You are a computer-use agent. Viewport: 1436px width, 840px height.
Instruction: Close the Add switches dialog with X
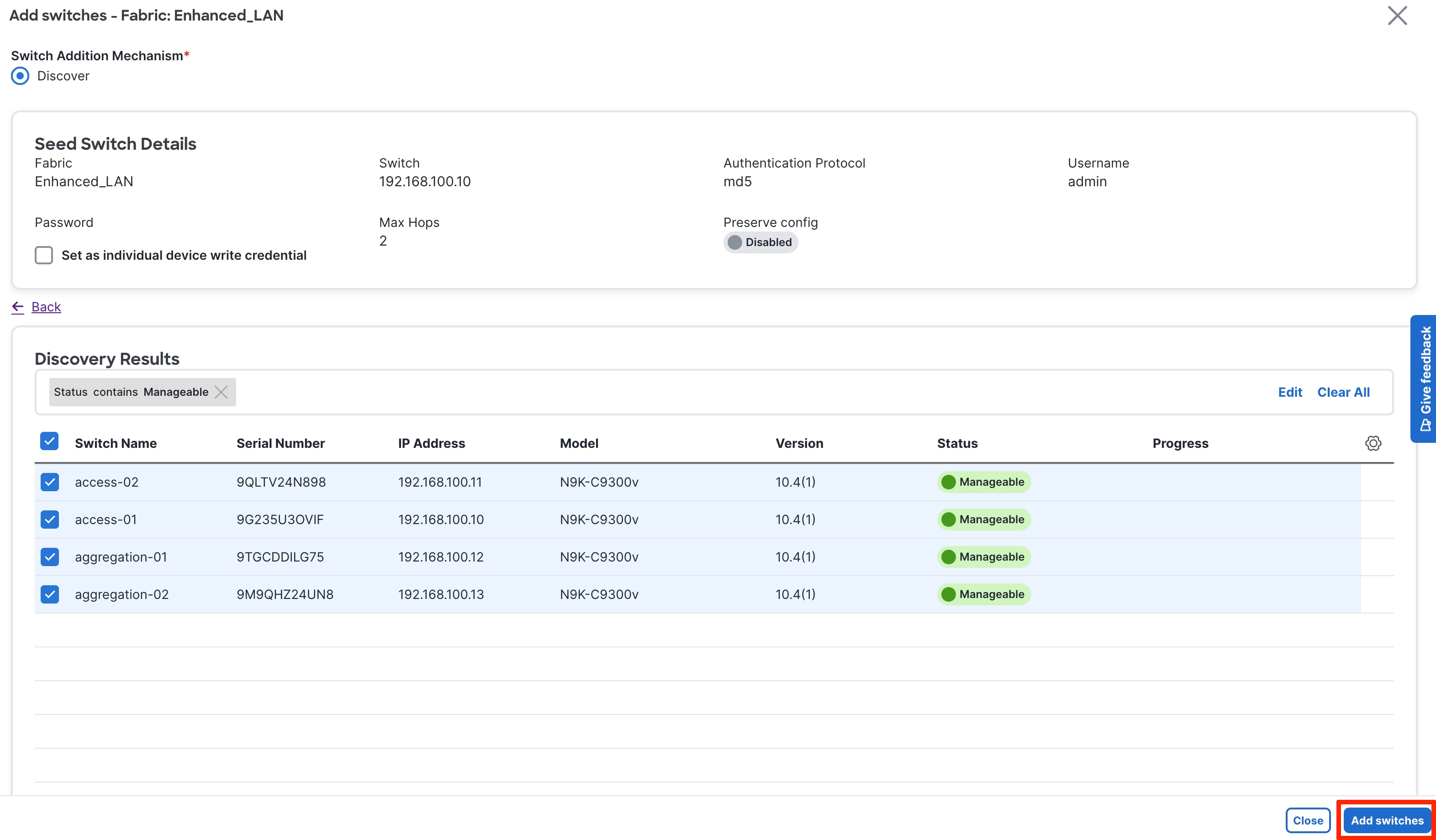1397,16
